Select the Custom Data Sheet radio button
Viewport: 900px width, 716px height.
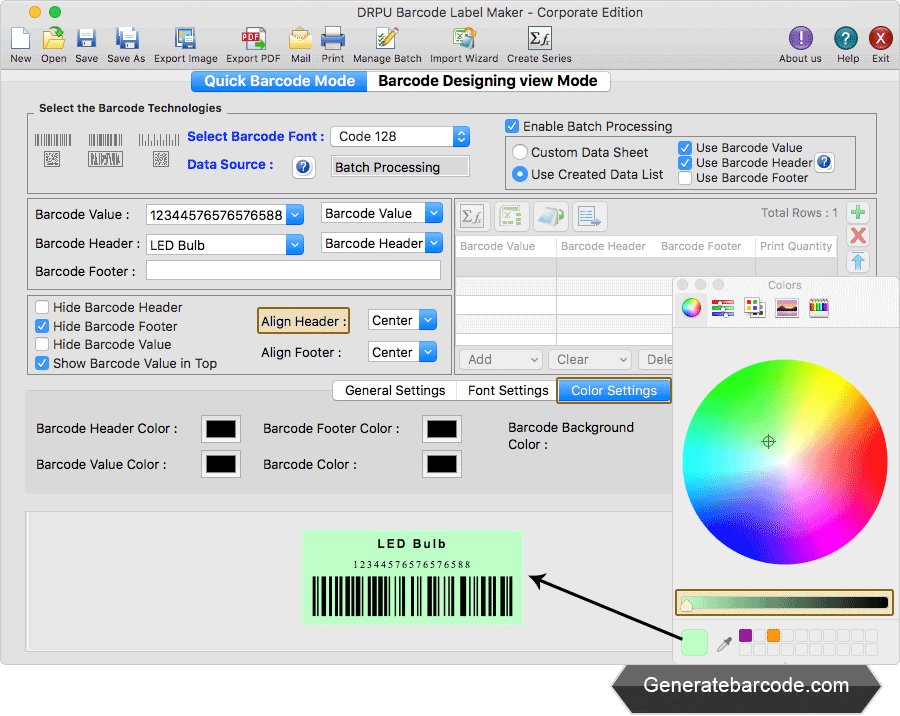pos(519,152)
